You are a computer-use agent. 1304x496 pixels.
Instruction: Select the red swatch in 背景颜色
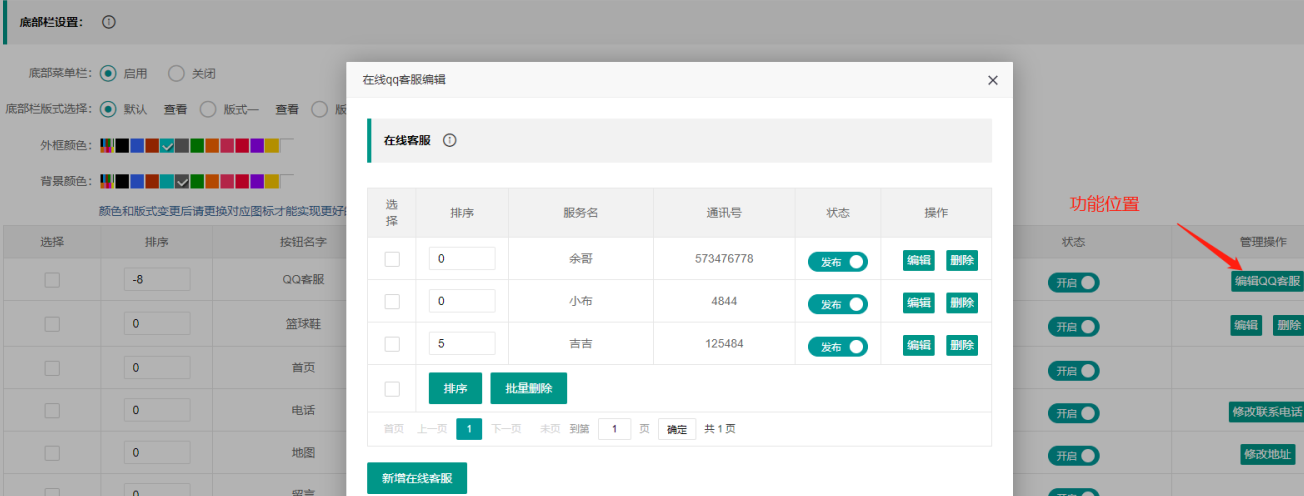click(x=242, y=182)
